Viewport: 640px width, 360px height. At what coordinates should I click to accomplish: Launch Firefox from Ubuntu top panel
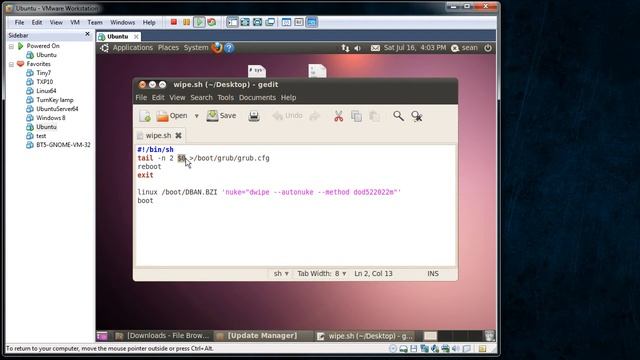point(217,48)
